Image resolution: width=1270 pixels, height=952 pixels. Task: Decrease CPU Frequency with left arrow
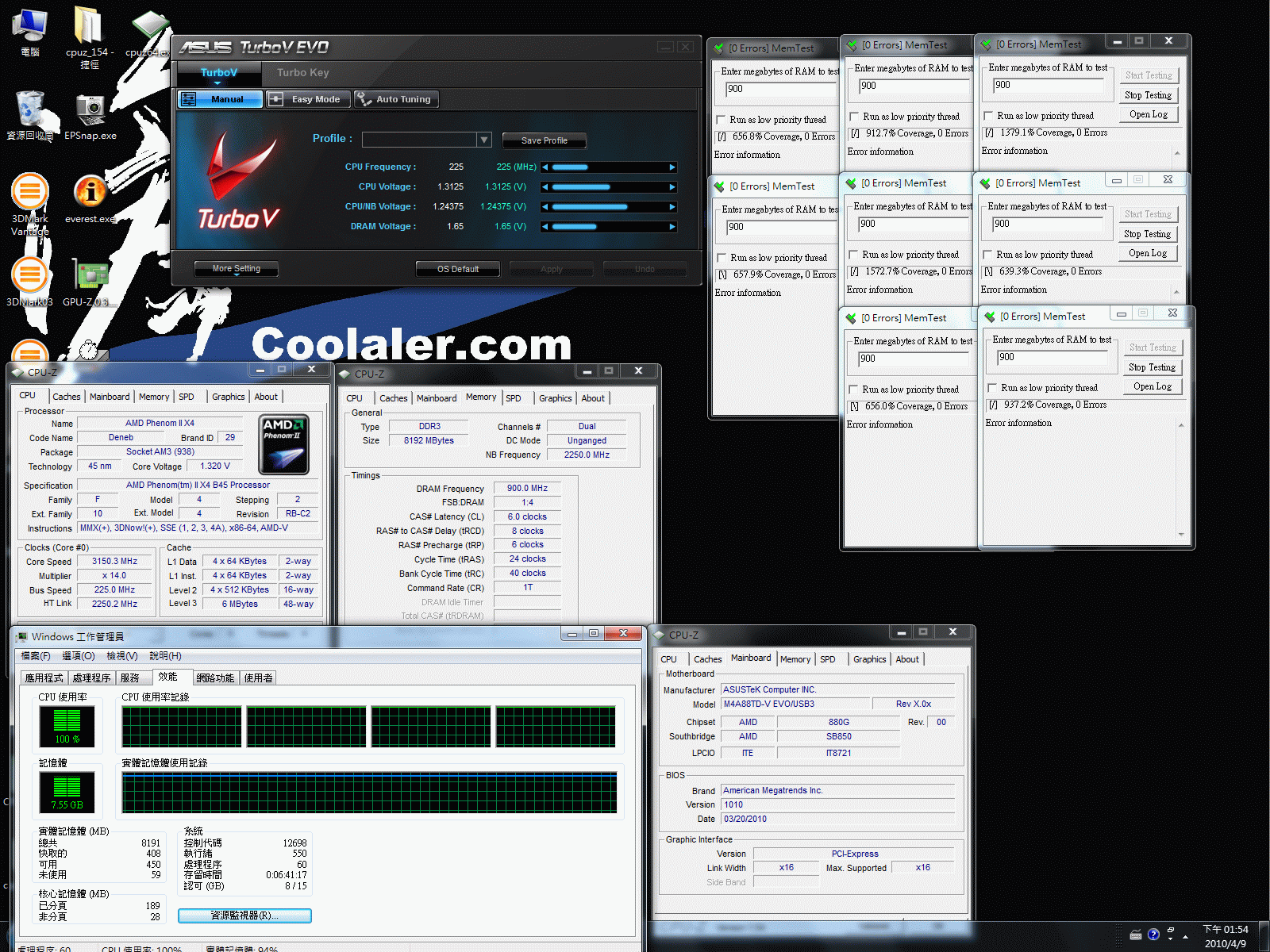tap(545, 167)
